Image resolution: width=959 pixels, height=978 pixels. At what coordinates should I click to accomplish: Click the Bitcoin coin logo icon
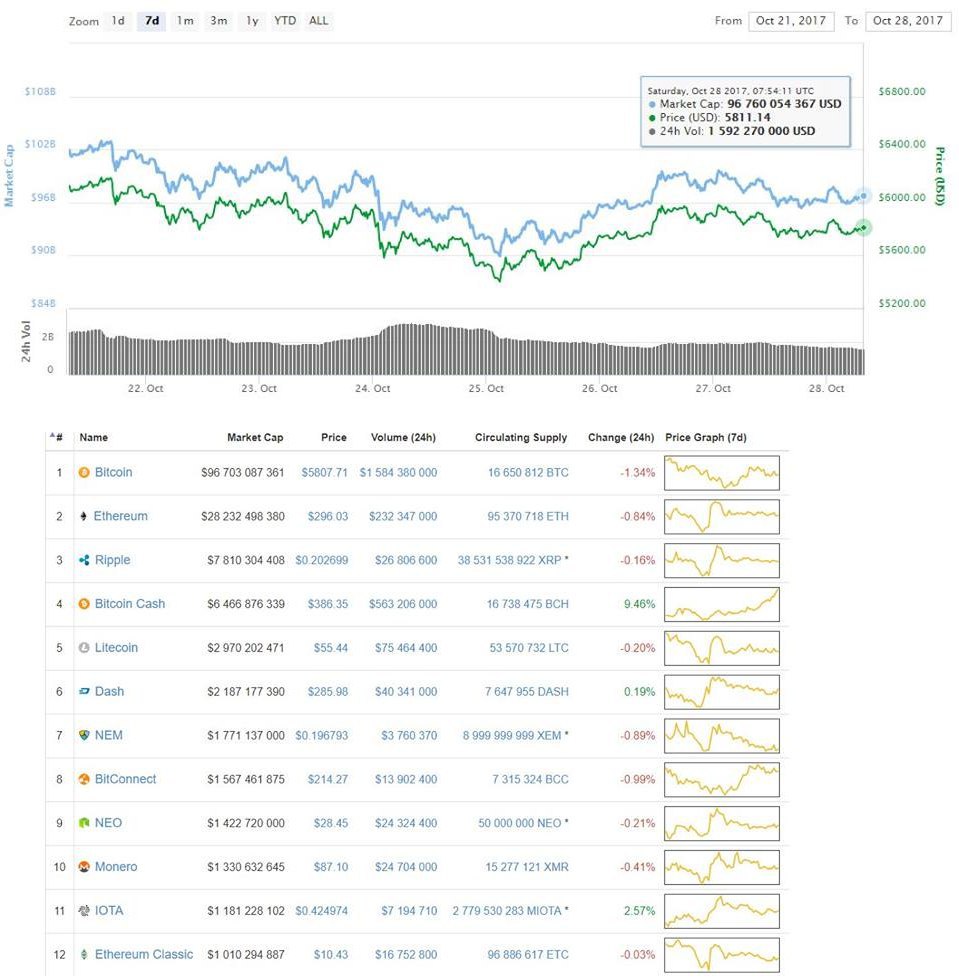[84, 473]
